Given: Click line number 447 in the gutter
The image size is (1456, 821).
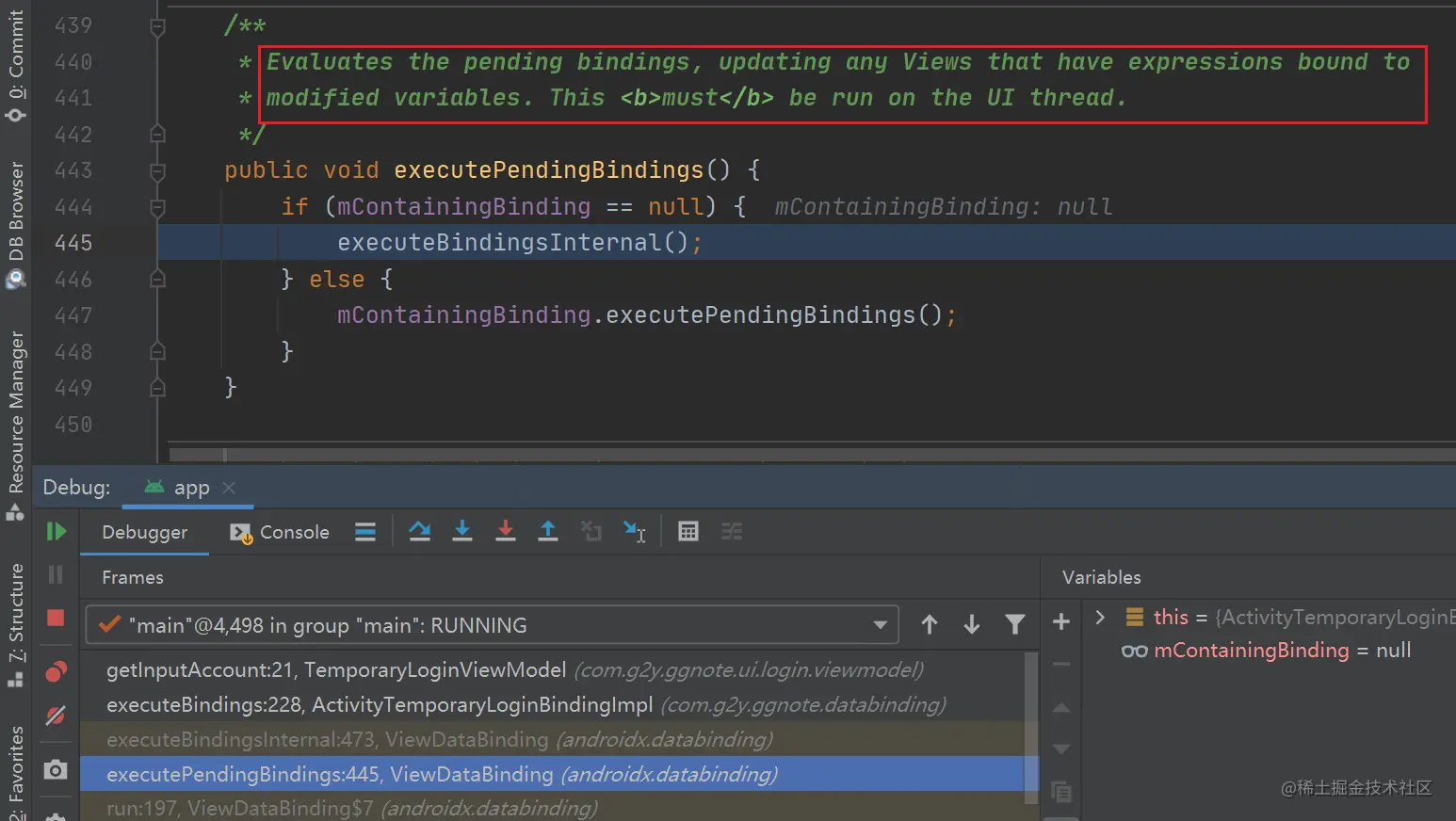Looking at the screenshot, I should 73,315.
